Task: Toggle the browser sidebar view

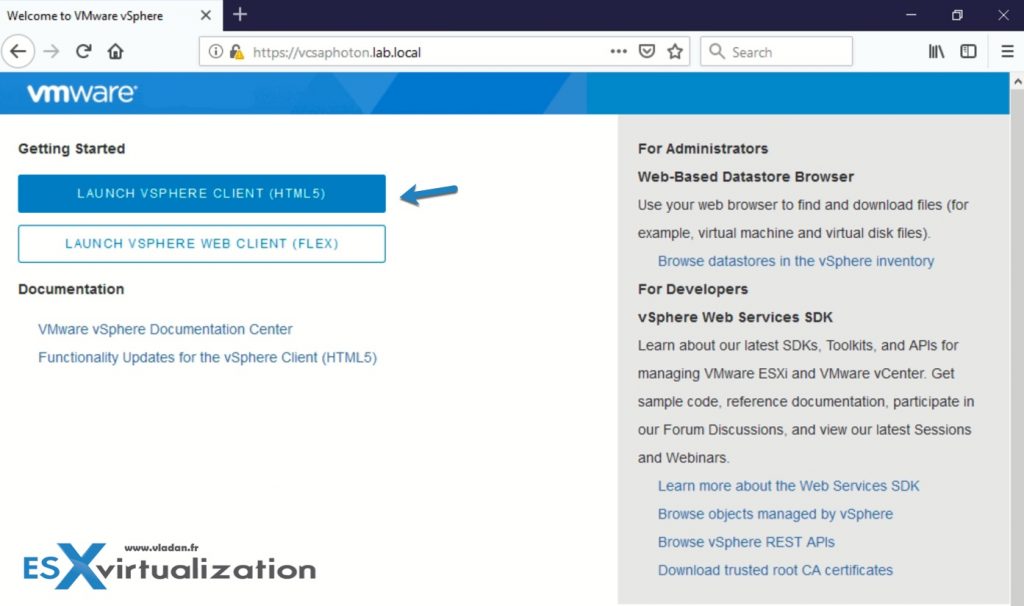Action: pyautogui.click(x=969, y=51)
